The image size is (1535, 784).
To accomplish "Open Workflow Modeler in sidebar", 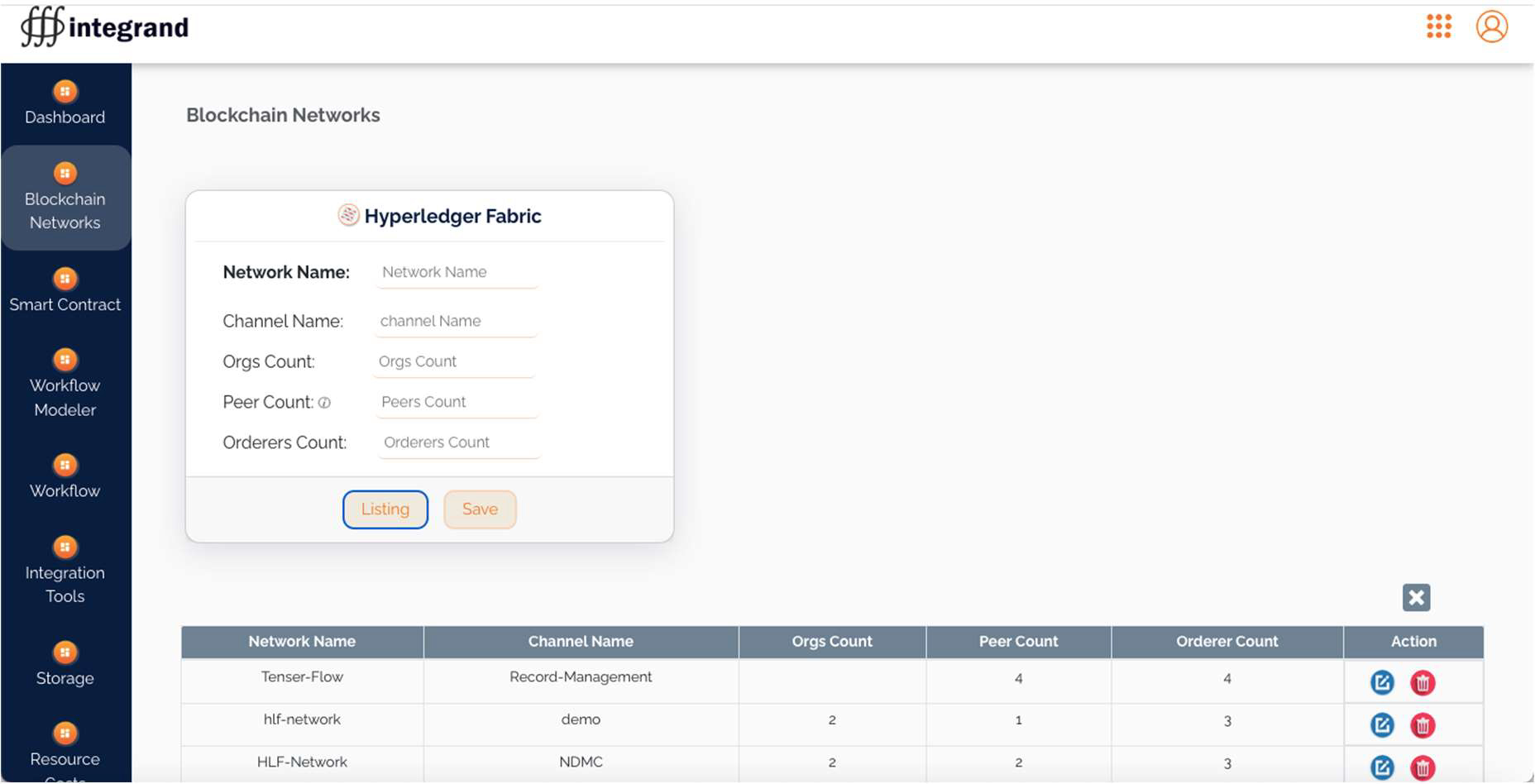I will point(65,384).
